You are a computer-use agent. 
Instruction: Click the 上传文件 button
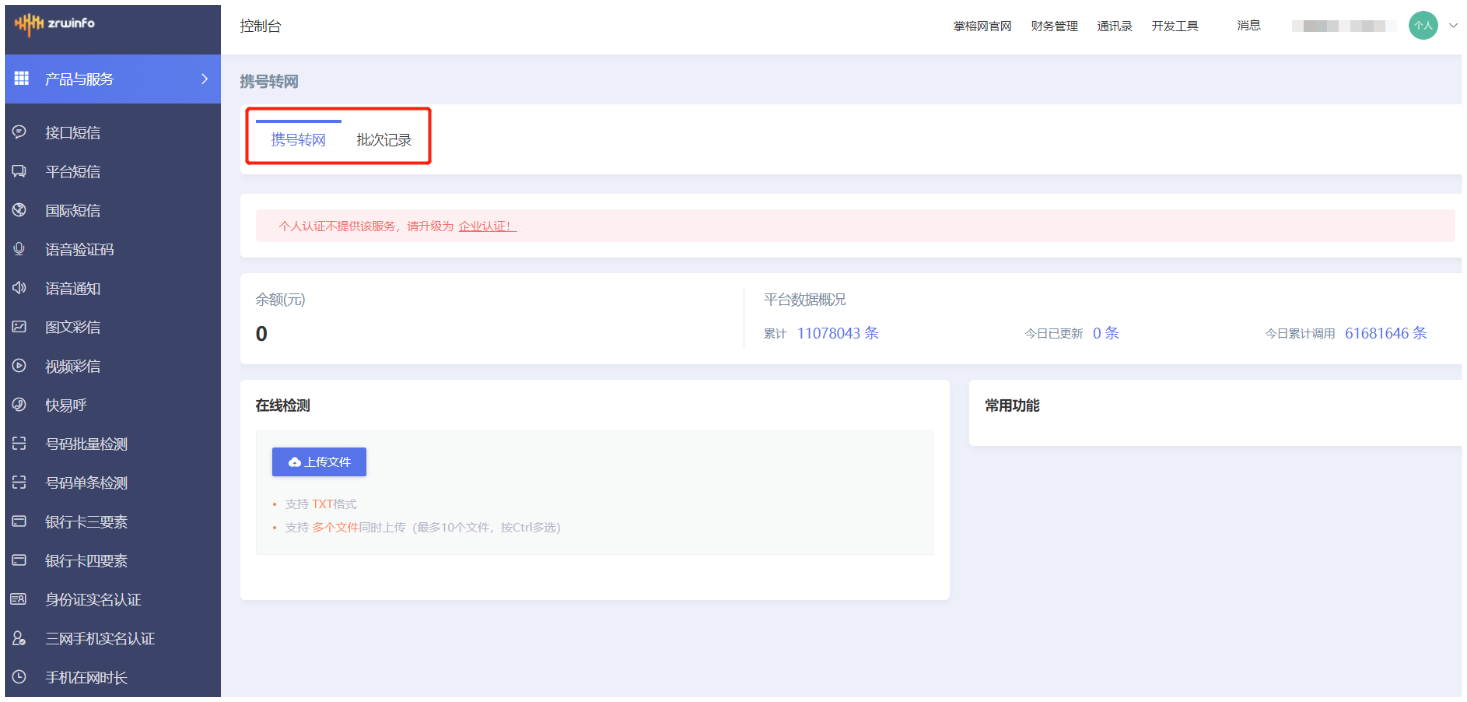[319, 462]
